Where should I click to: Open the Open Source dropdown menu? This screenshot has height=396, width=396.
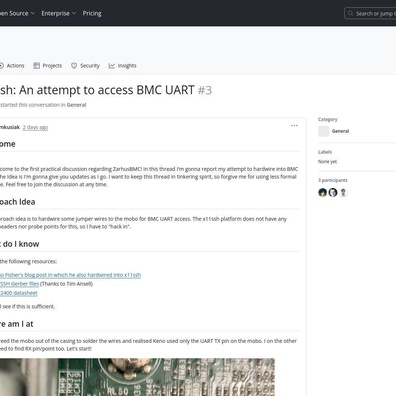17,13
